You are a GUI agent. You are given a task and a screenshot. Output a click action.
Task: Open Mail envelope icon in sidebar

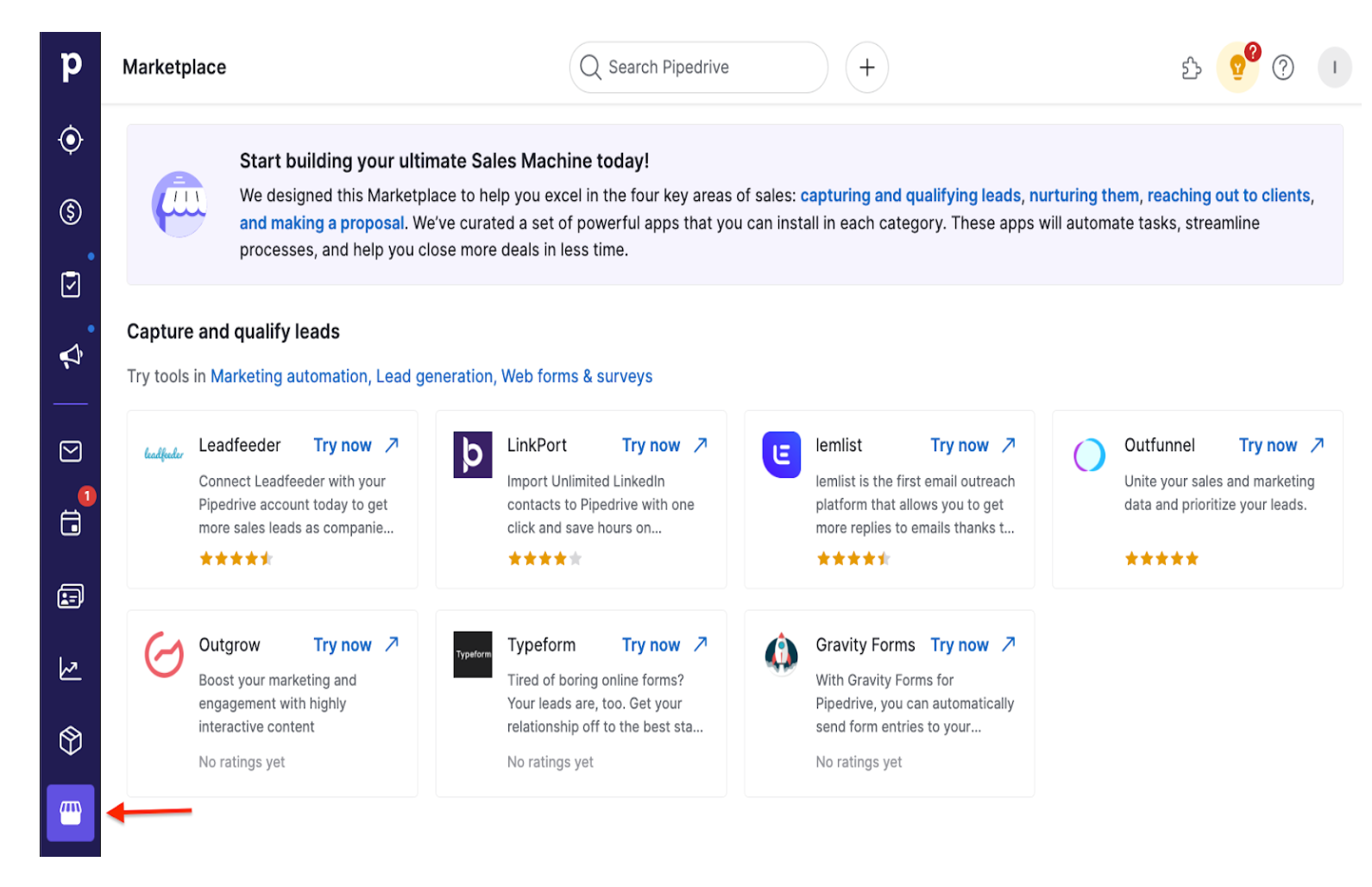pos(71,451)
